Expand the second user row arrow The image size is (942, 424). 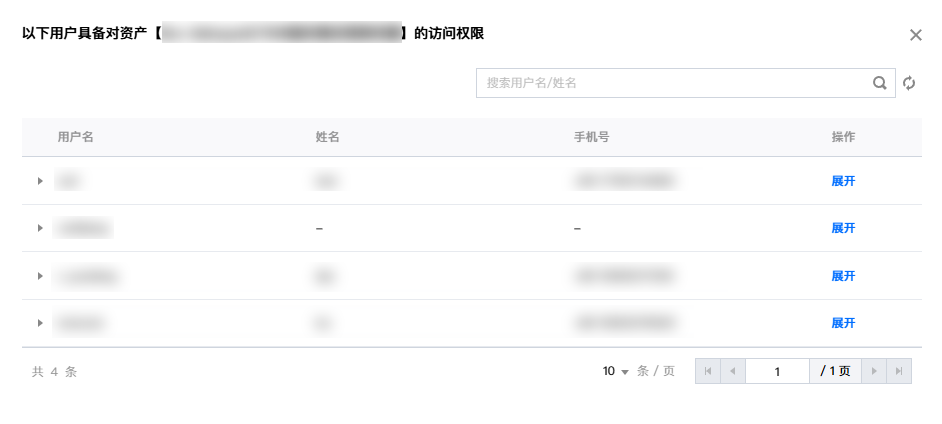(x=40, y=228)
